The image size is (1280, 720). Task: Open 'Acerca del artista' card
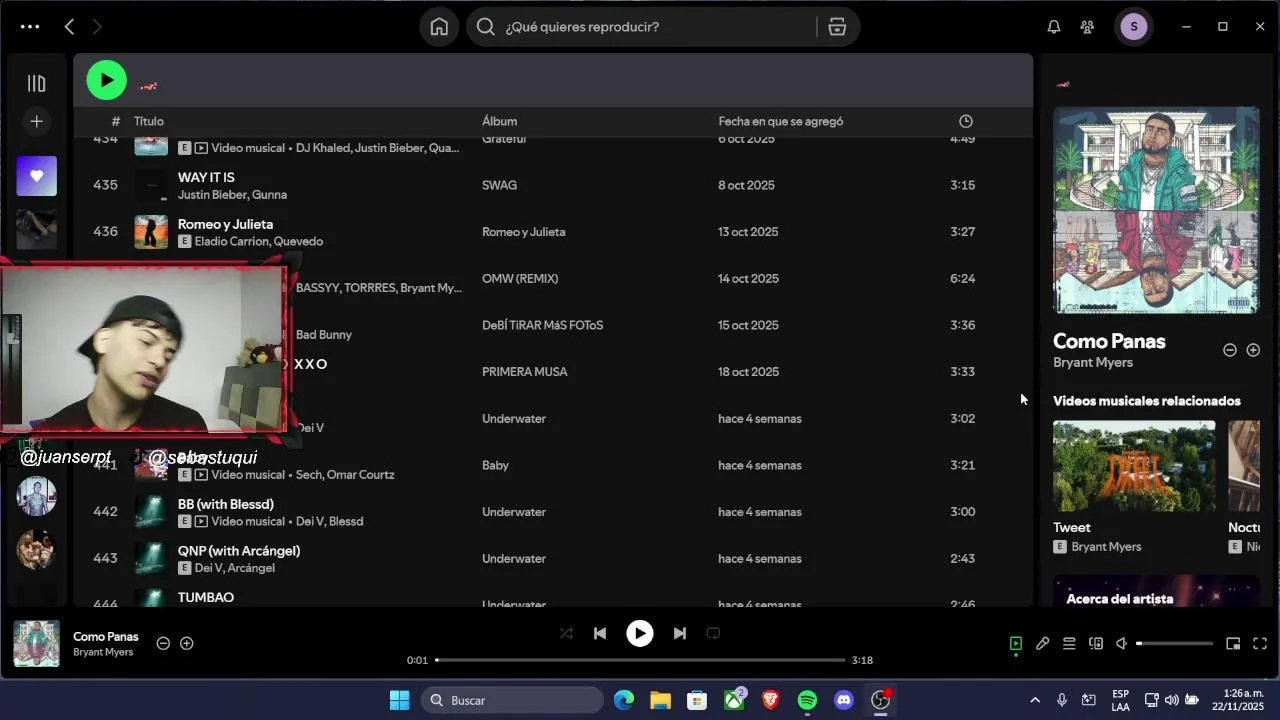1156,592
